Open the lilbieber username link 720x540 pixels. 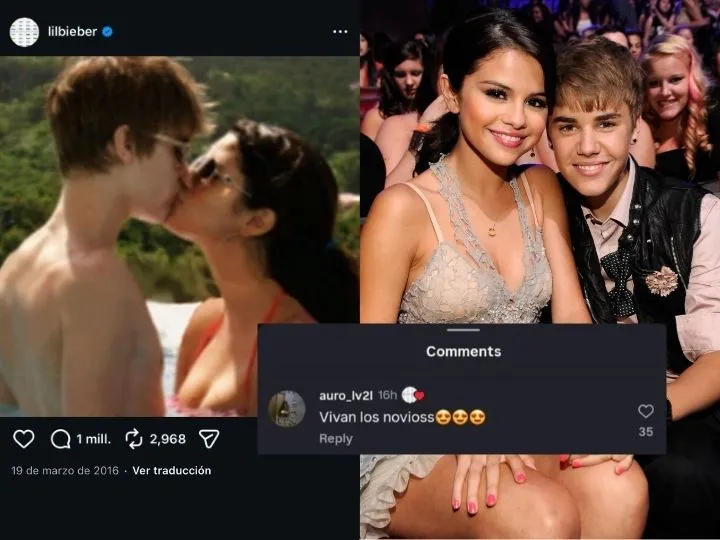pos(70,31)
